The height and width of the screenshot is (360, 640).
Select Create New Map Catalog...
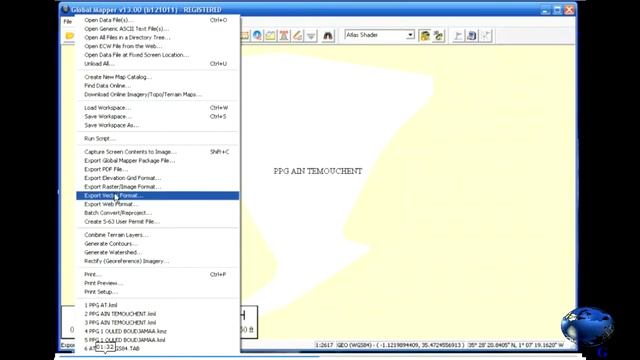[158, 77]
